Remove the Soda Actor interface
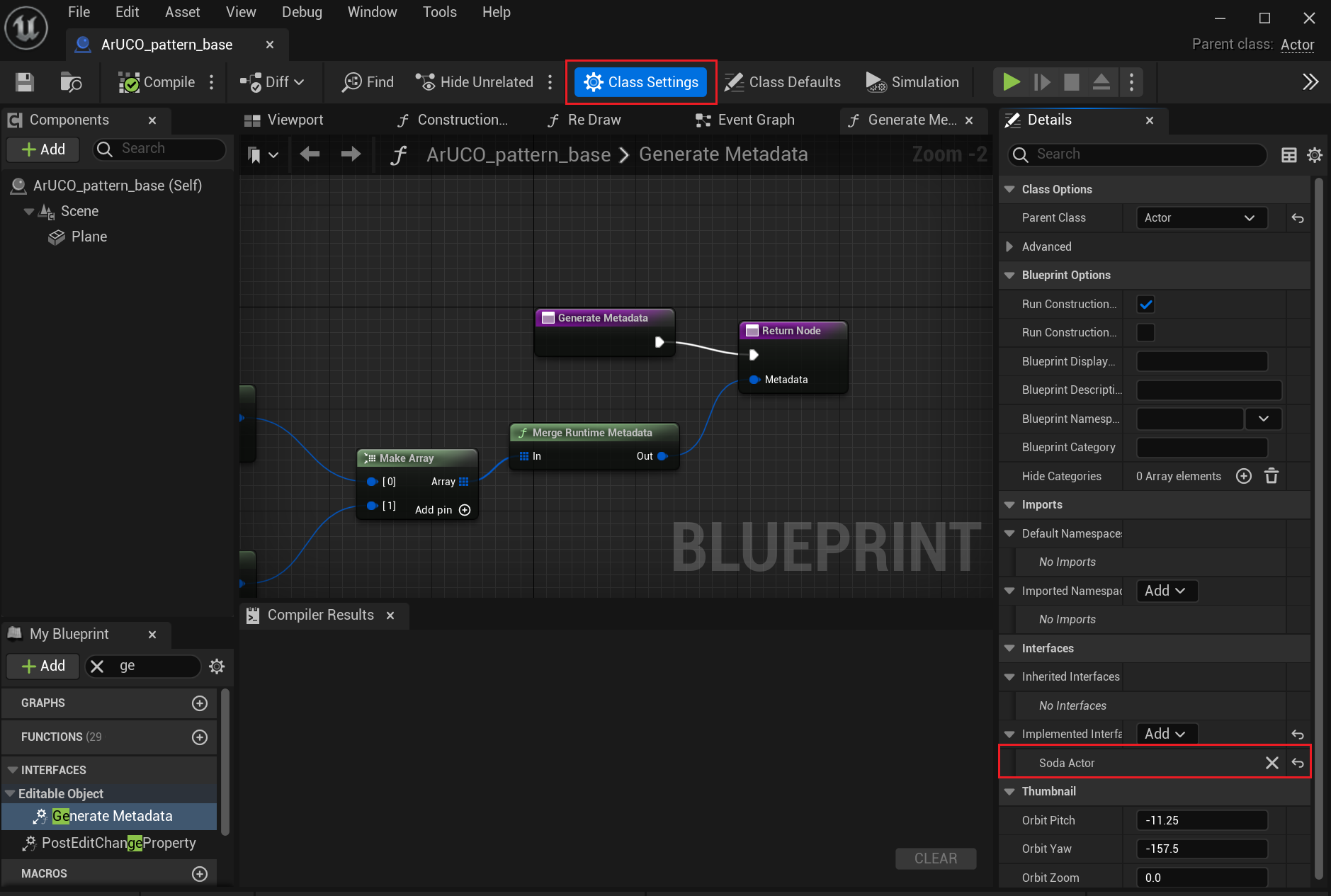The height and width of the screenshot is (896, 1331). coord(1272,763)
